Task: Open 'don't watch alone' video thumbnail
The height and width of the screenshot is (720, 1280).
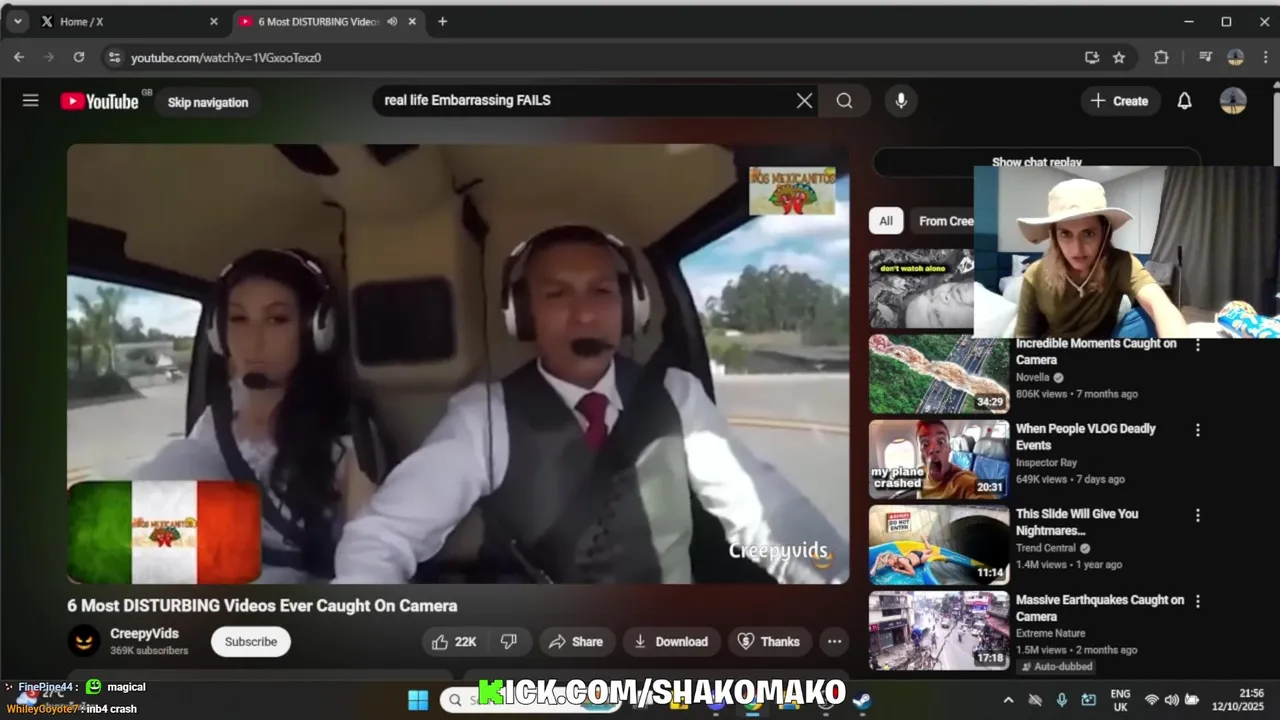Action: (921, 288)
